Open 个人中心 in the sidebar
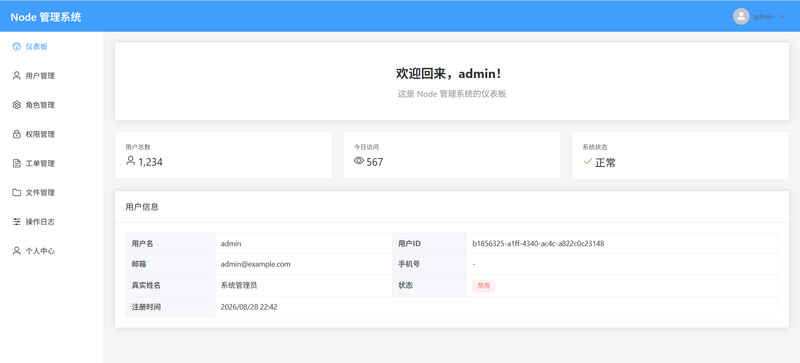Viewport: 800px width, 363px height. [x=52, y=251]
